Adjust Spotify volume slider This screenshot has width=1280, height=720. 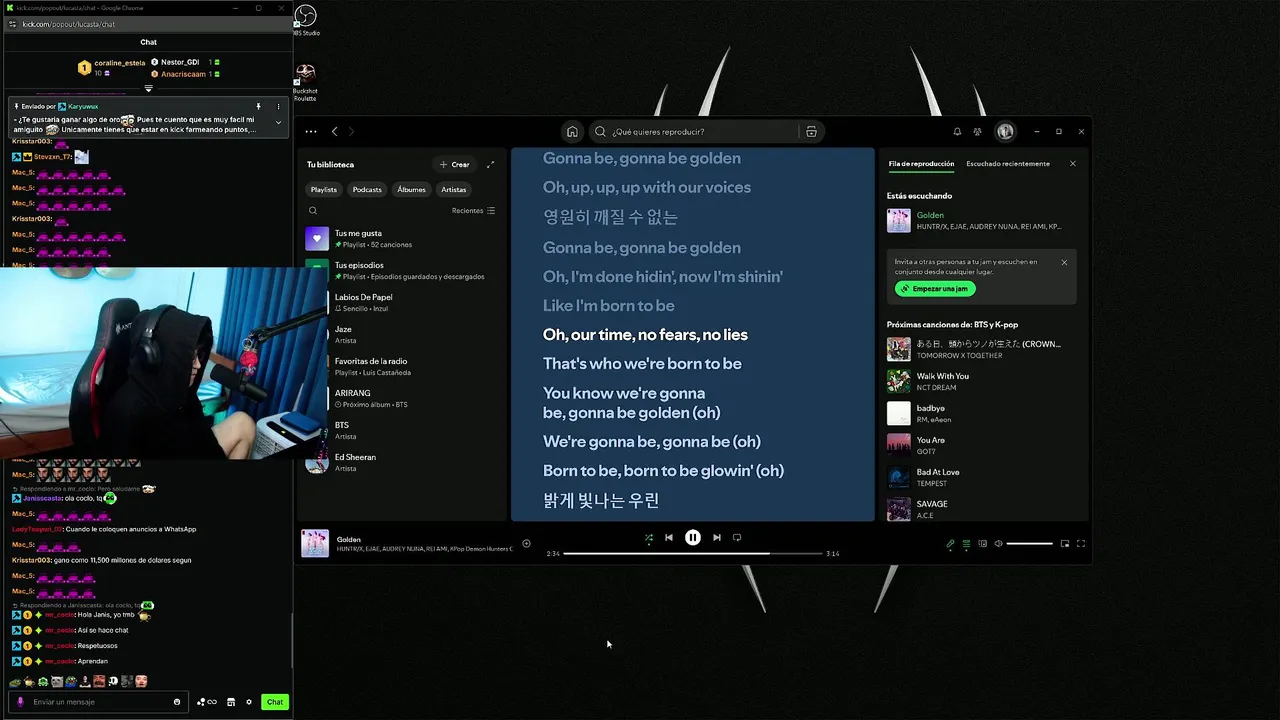[1029, 543]
